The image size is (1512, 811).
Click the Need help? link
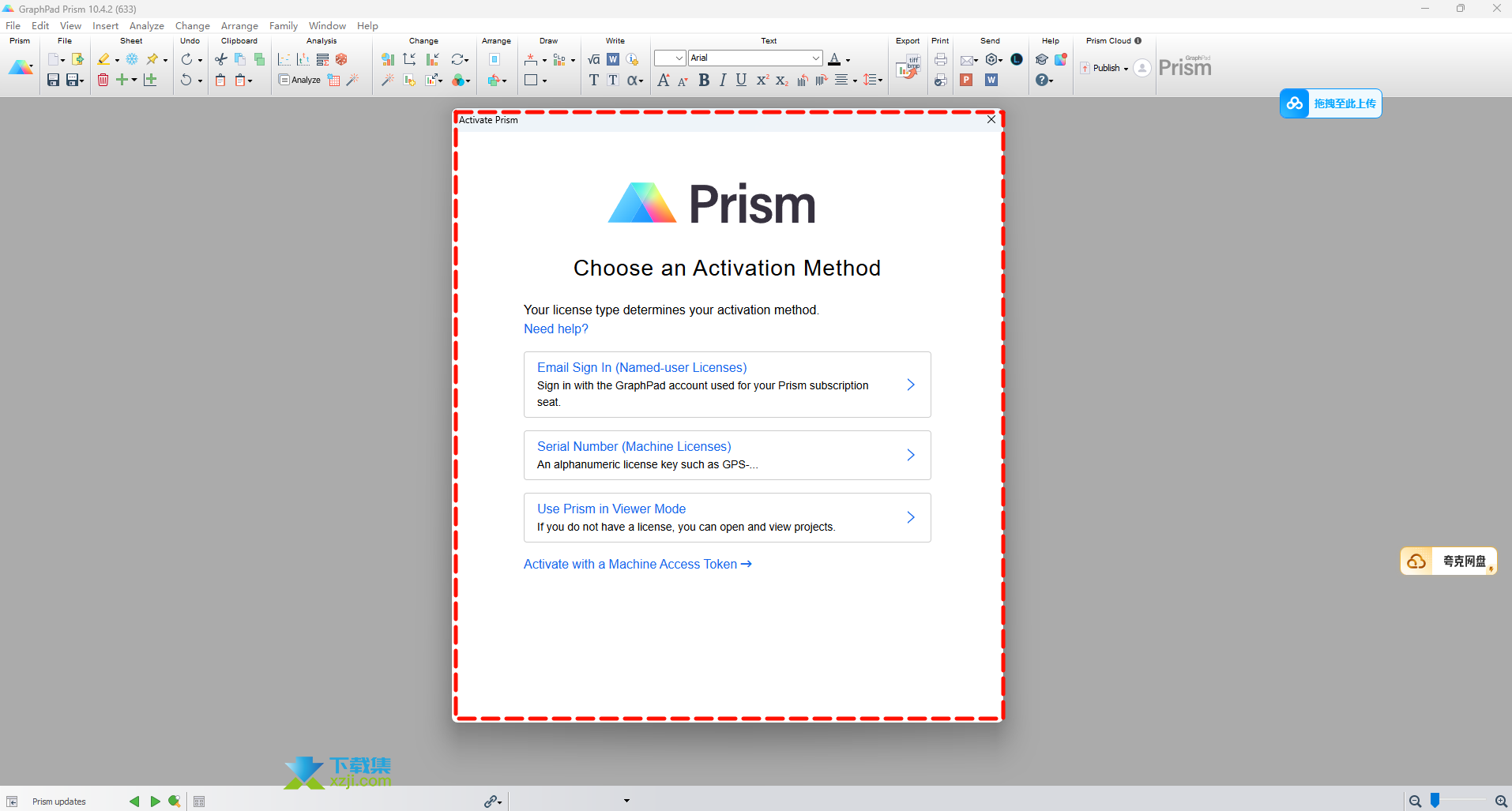point(556,329)
